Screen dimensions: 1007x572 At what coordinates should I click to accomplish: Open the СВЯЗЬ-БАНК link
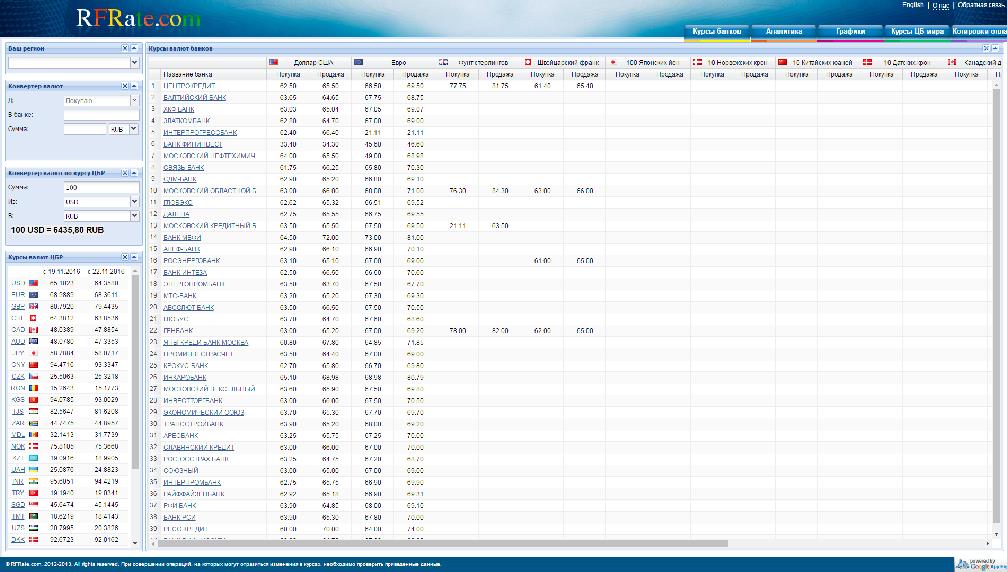(x=184, y=167)
